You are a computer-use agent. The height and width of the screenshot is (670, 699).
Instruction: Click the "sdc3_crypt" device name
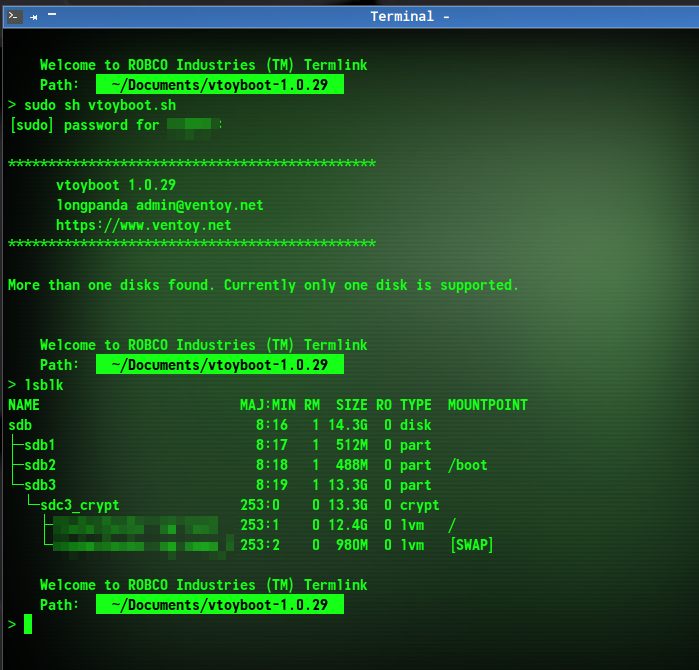click(x=80, y=505)
